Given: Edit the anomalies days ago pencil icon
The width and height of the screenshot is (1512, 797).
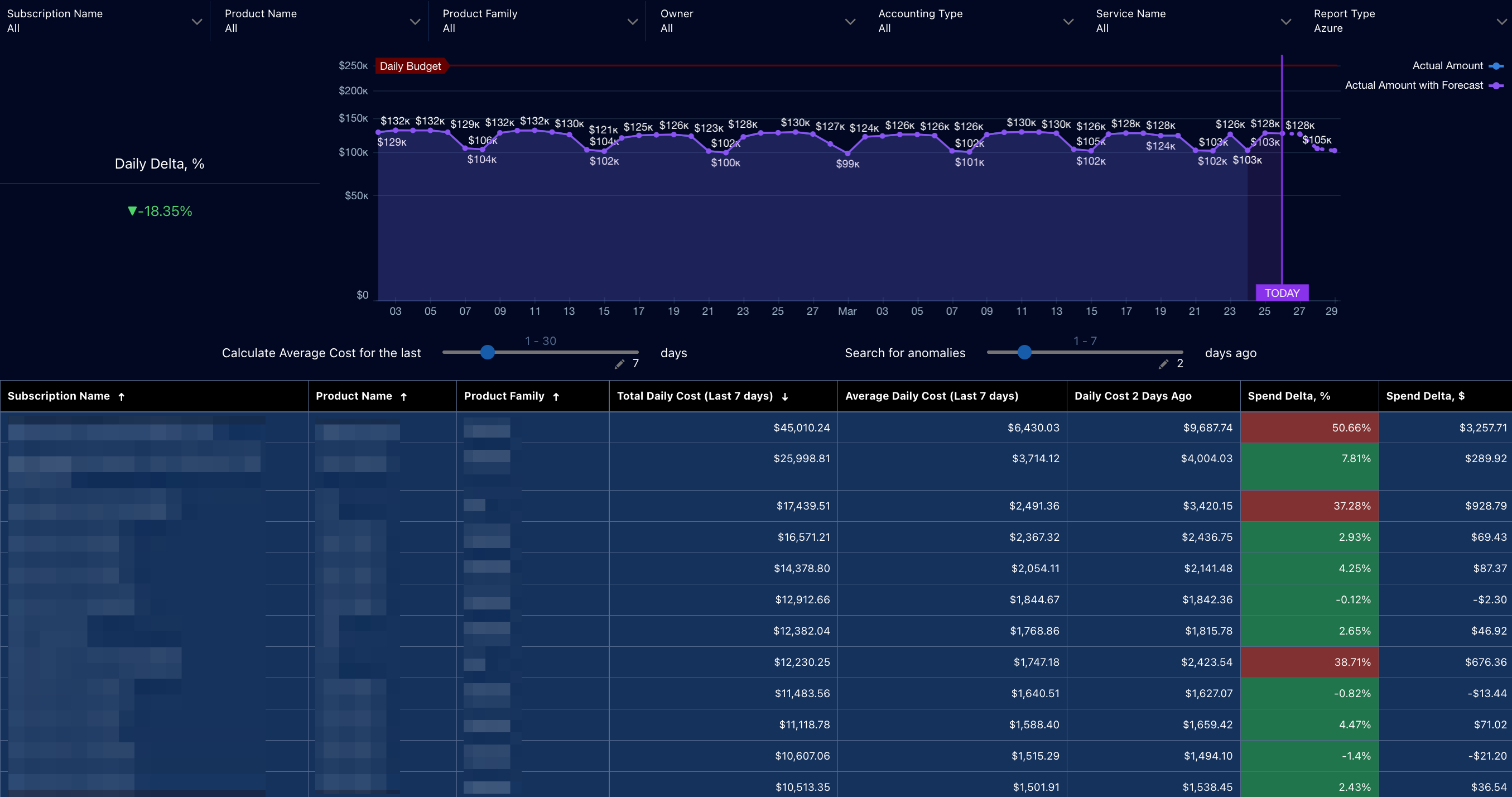Looking at the screenshot, I should pos(1163,364).
